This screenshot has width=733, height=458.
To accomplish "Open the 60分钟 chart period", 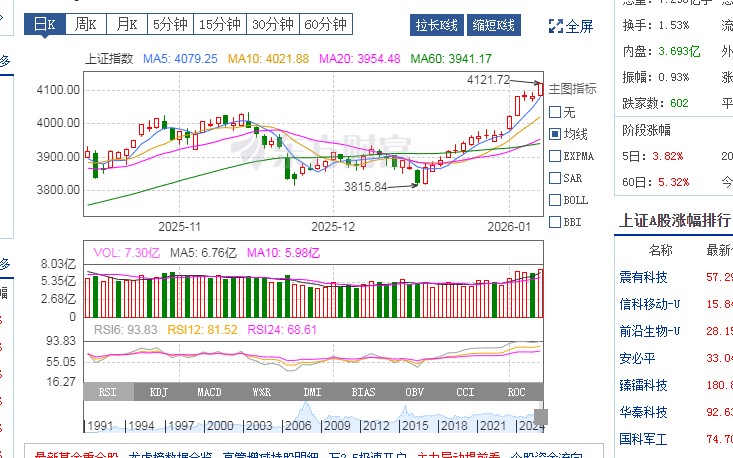I will tap(324, 24).
